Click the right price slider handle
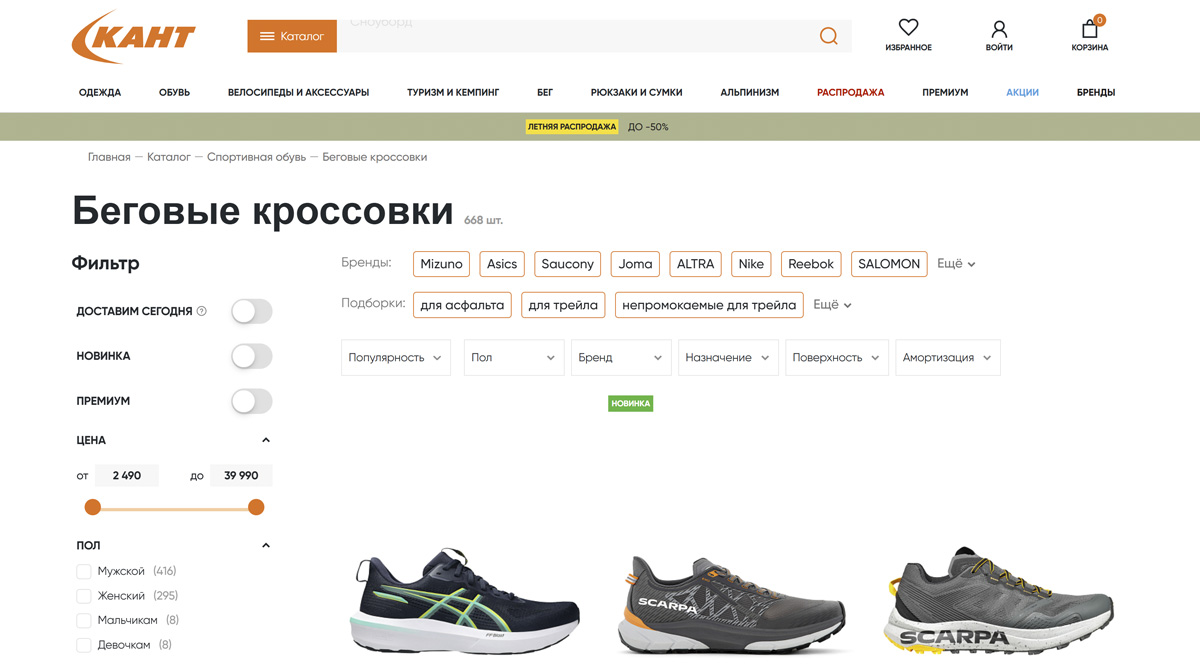Image resolution: width=1200 pixels, height=664 pixels. click(x=256, y=507)
